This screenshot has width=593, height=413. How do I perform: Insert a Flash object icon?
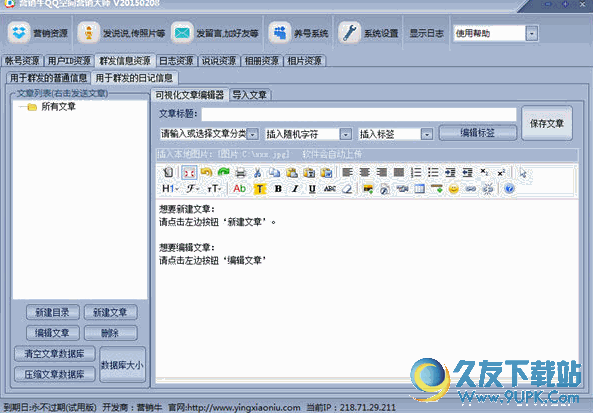(x=385, y=188)
